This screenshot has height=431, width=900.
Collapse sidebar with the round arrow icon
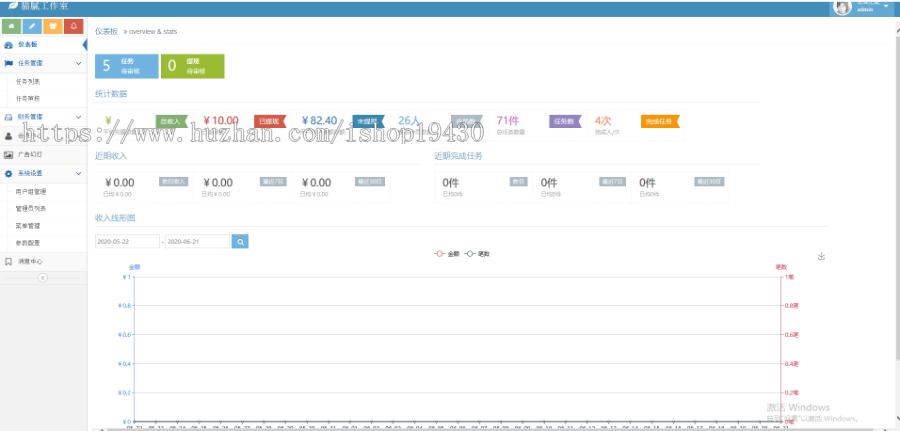42,278
